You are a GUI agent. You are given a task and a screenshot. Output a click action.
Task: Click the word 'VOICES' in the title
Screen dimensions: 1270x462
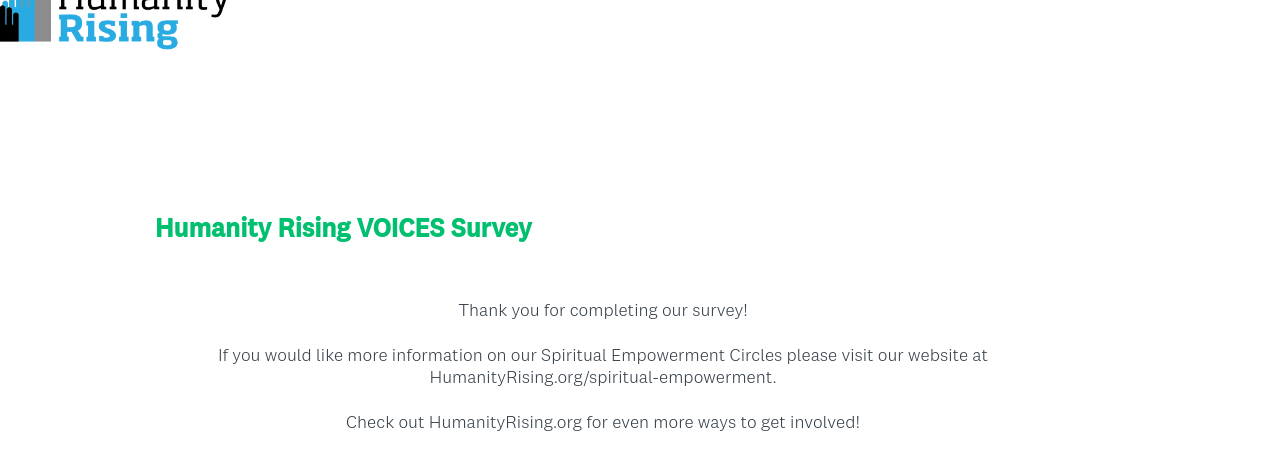point(400,228)
